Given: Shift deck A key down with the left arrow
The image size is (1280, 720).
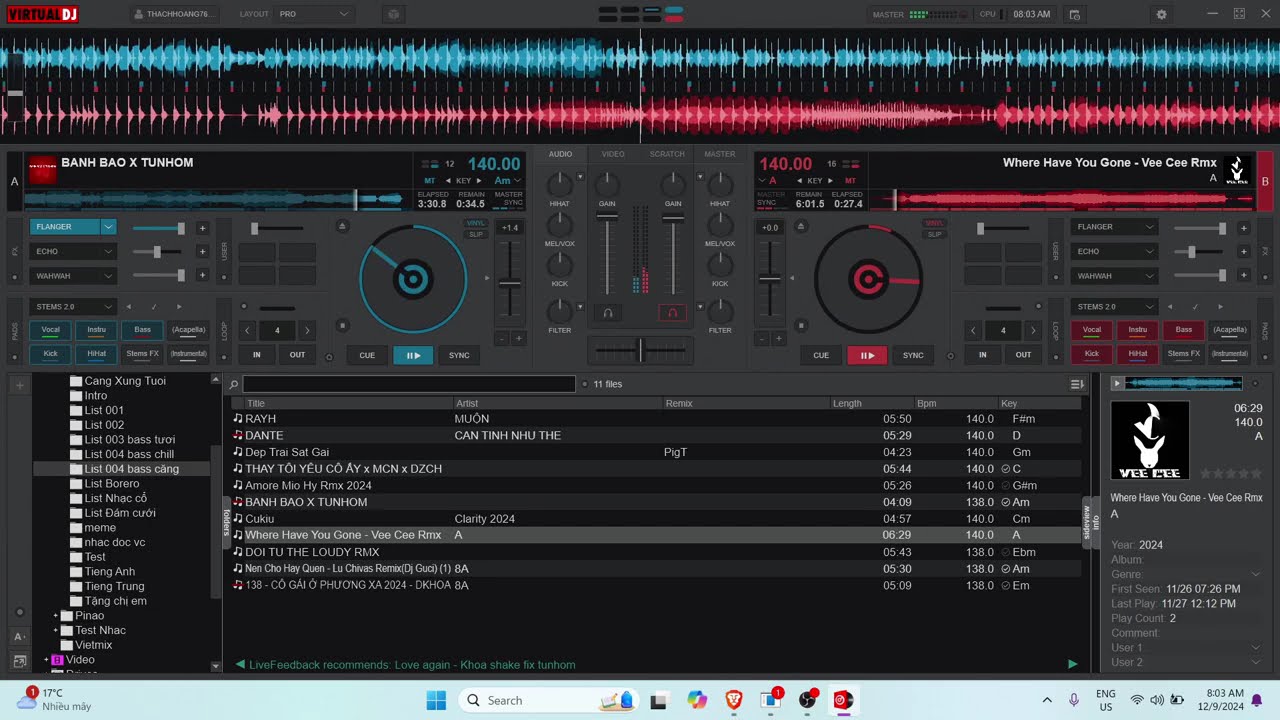Looking at the screenshot, I should 446,181.
